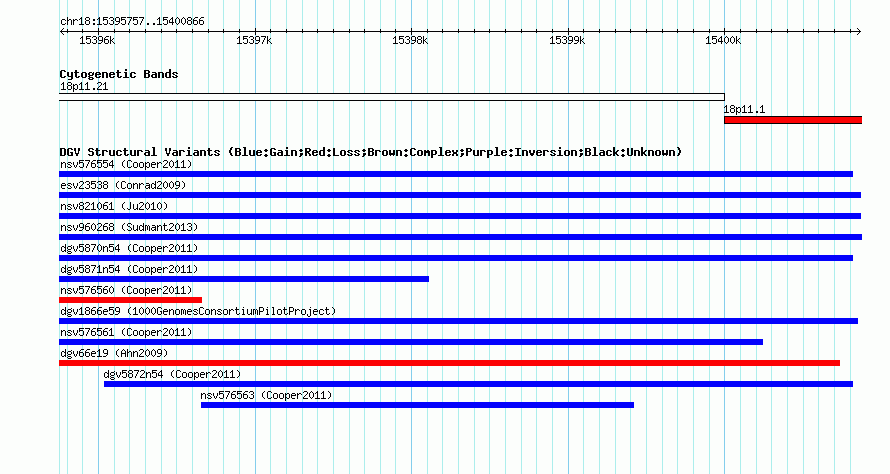This screenshot has height=474, width=890.
Task: Click the ruler's left arrowhead
Action: pos(62,32)
